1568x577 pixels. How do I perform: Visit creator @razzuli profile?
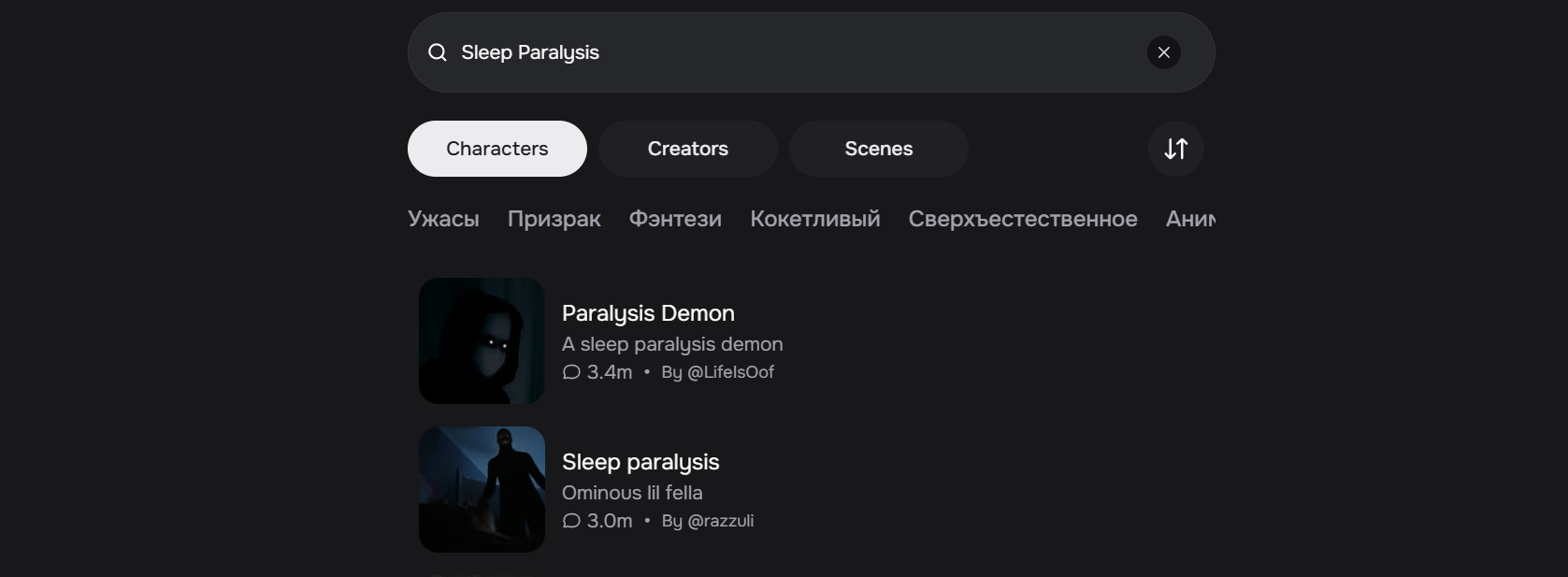(720, 521)
